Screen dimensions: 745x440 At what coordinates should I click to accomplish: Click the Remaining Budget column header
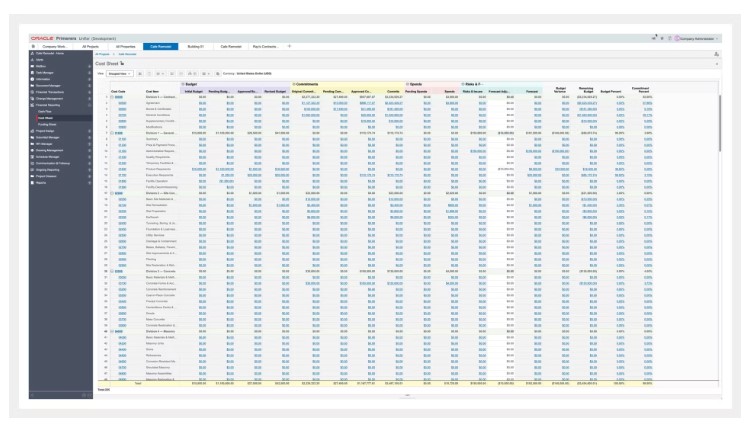[586, 89]
